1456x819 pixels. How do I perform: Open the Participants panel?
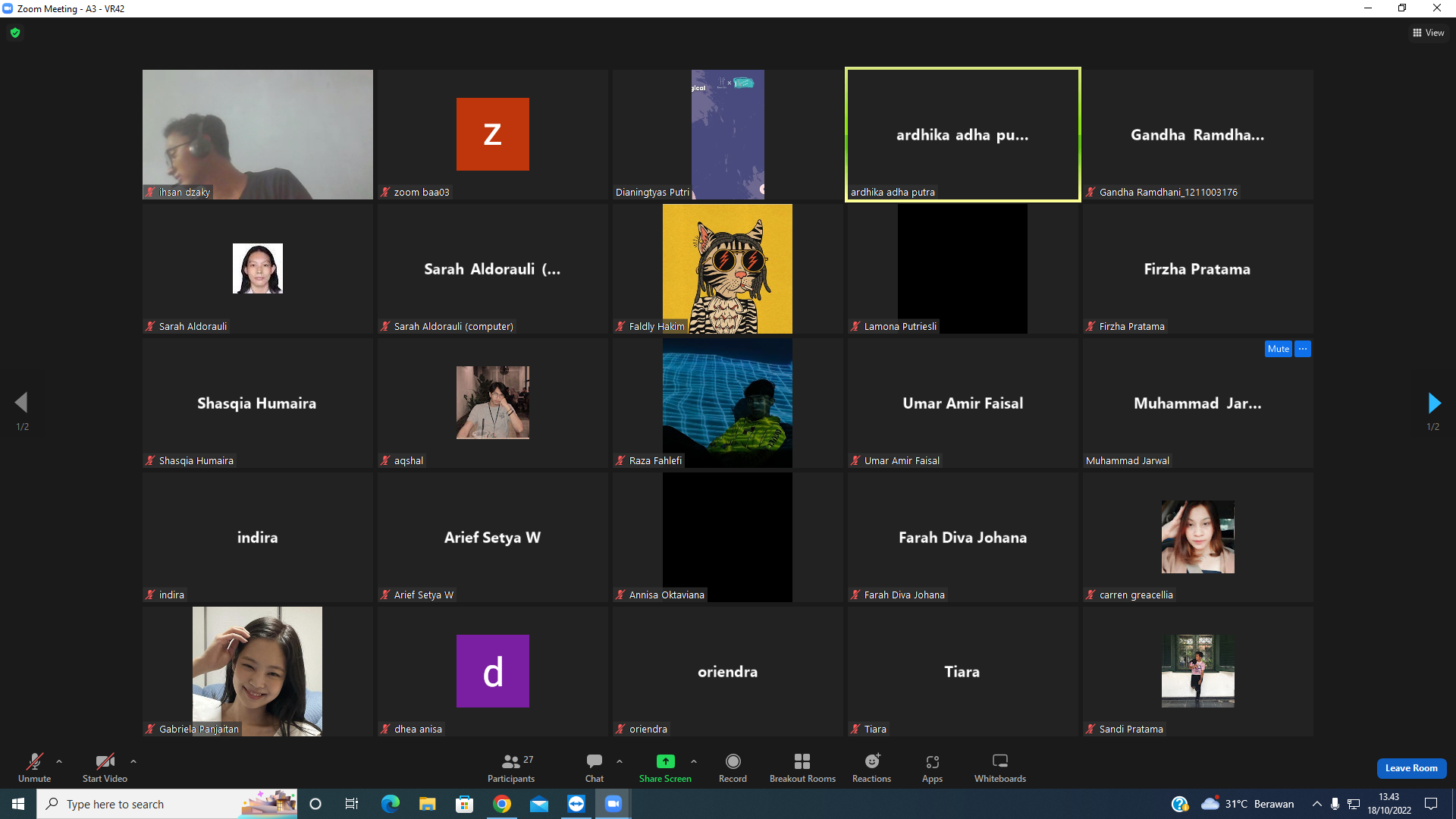(511, 767)
